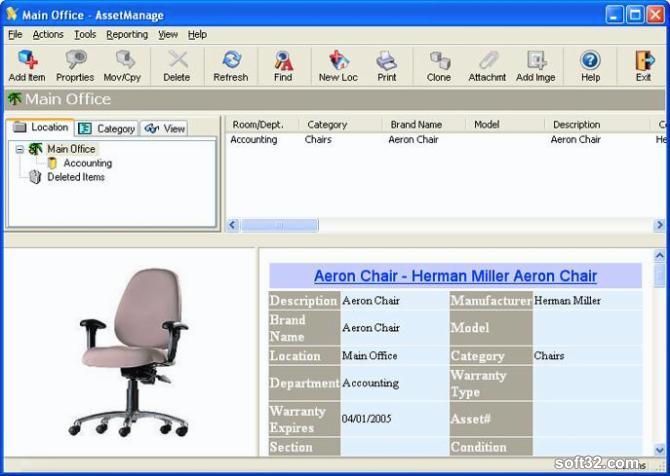Screen dimensions: 670x476
Task: Open the View menu
Action: pyautogui.click(x=168, y=34)
